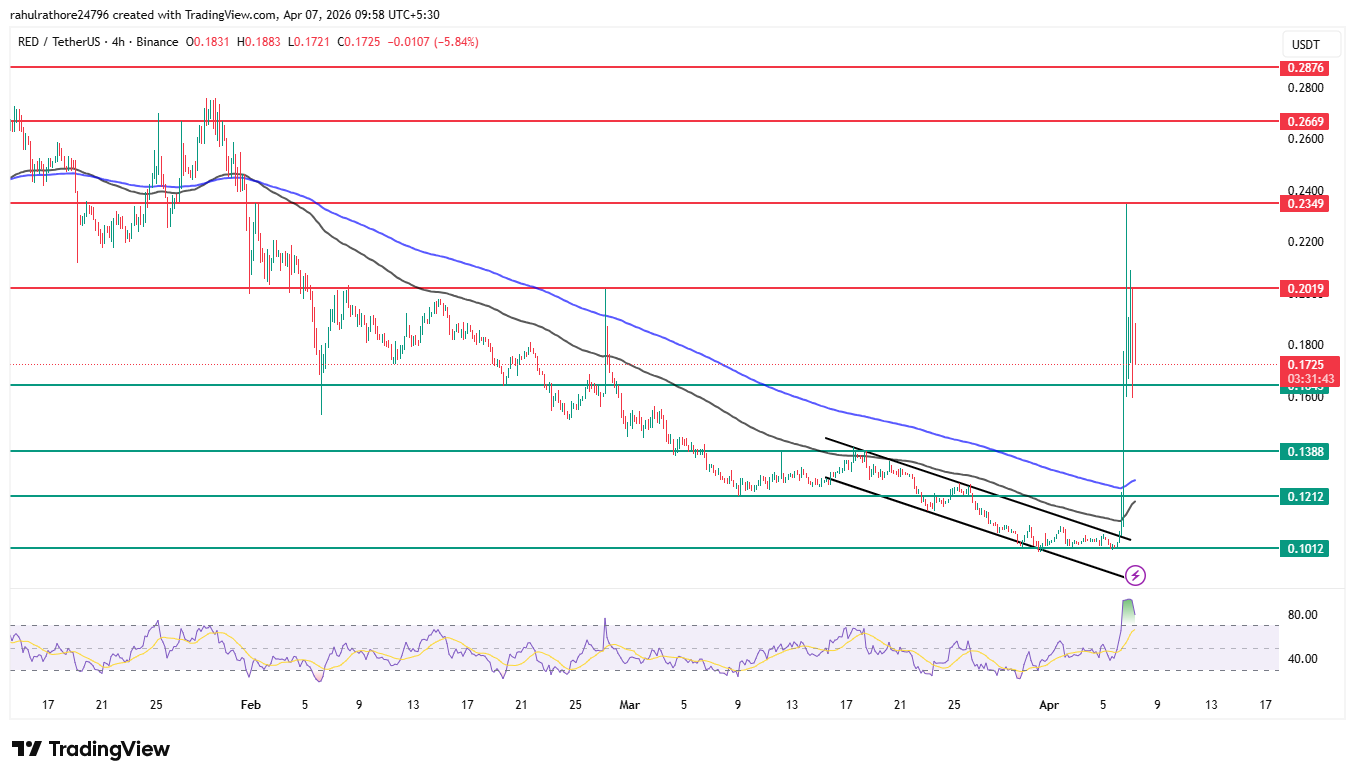The height and width of the screenshot is (779, 1355).
Task: Select the RED/TetherUS symbol name
Action: 60,41
